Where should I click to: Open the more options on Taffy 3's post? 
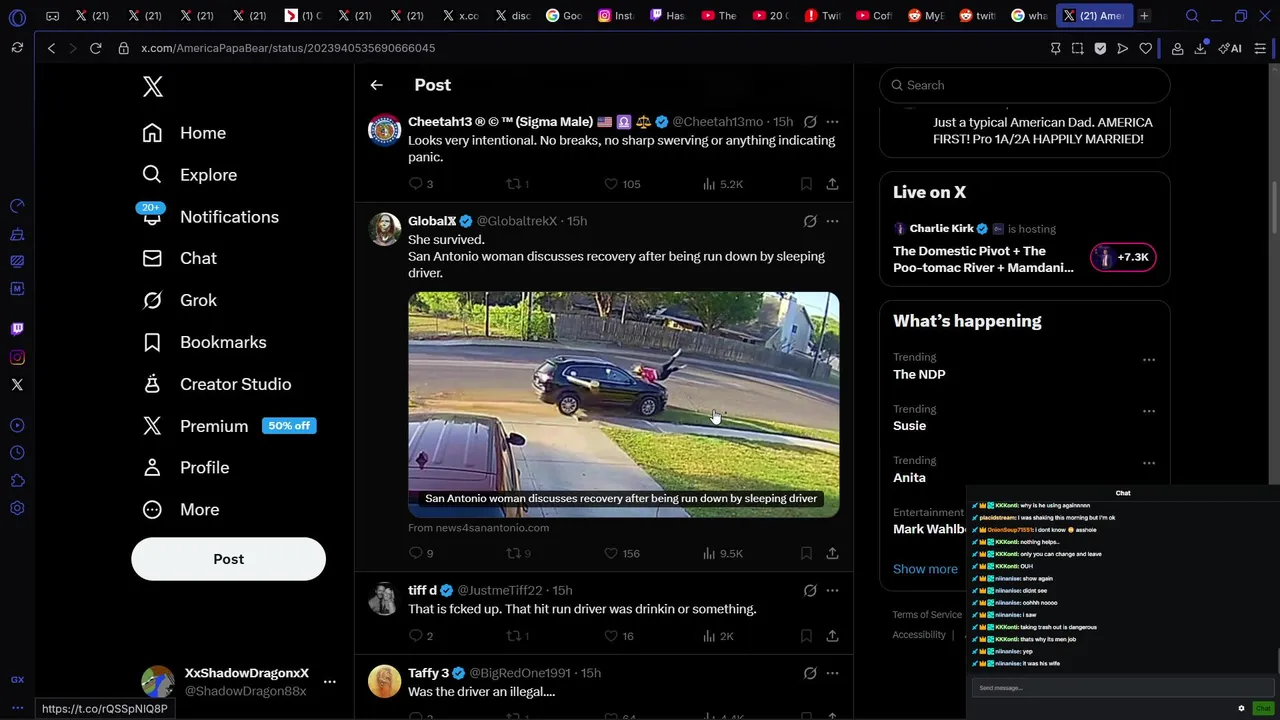point(832,673)
